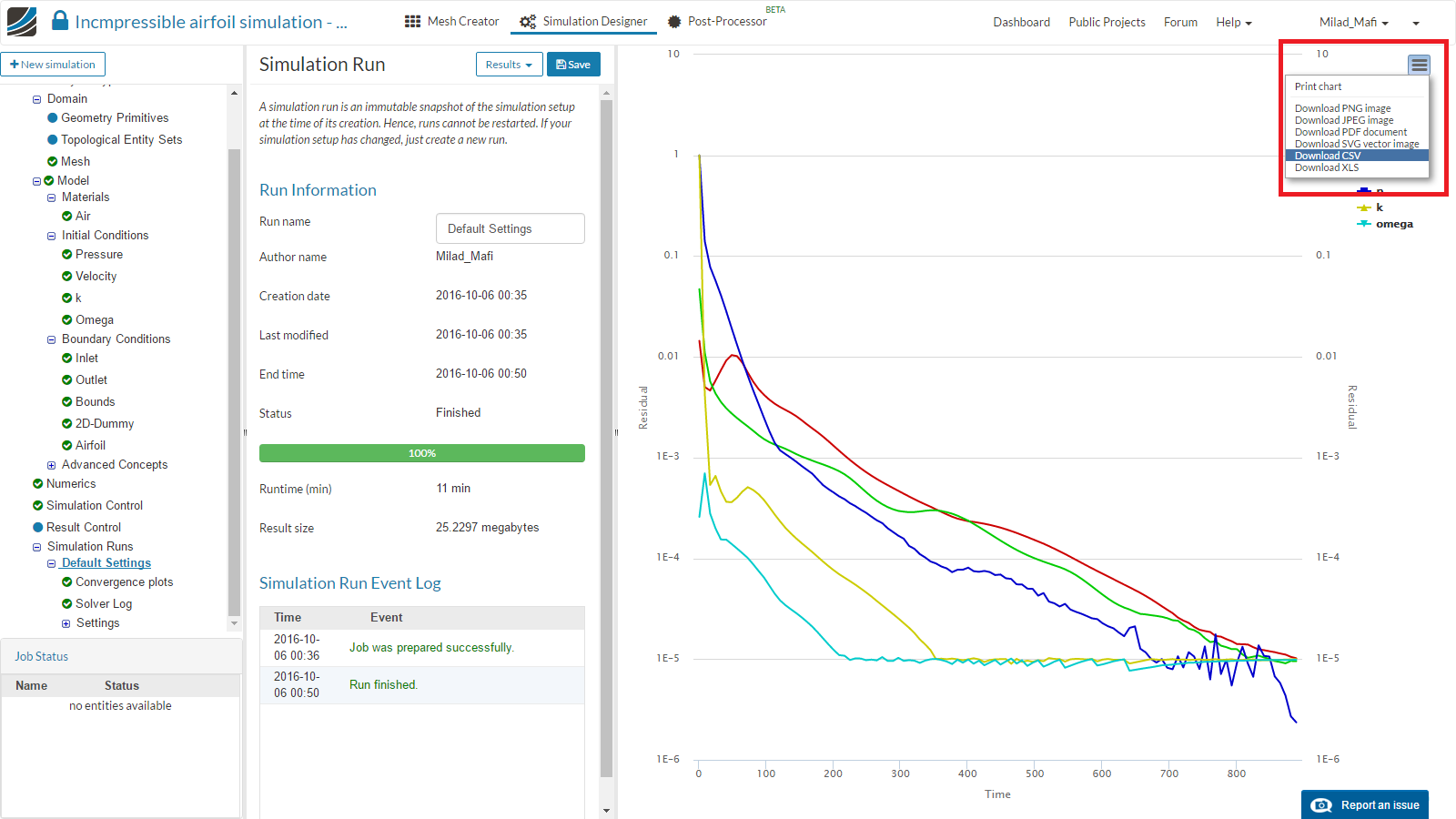Screen dimensions: 1456x819
Task: Toggle the omega series in chart legend
Action: (x=1393, y=224)
